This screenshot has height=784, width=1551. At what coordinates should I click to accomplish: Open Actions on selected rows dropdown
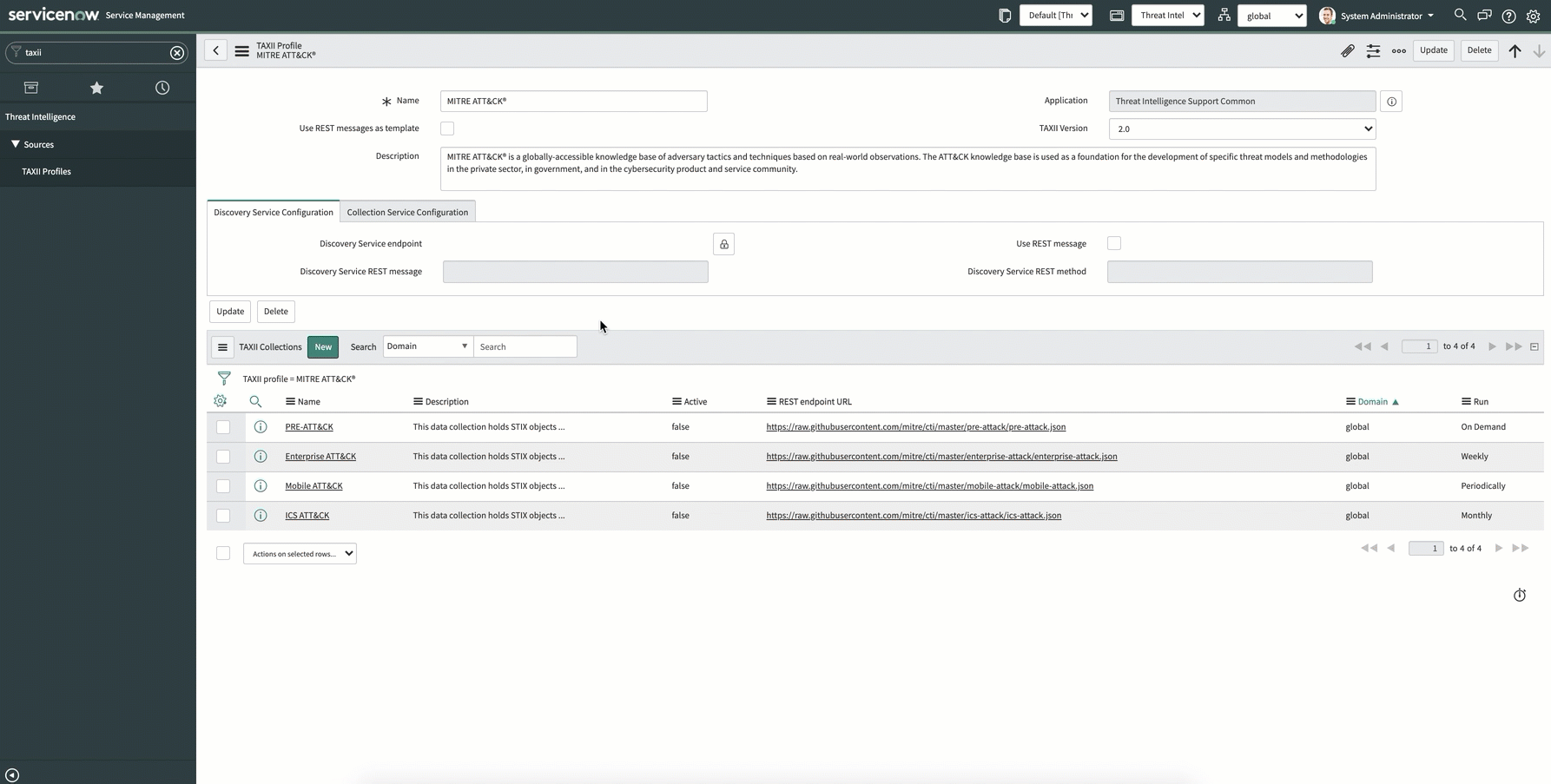tap(300, 554)
